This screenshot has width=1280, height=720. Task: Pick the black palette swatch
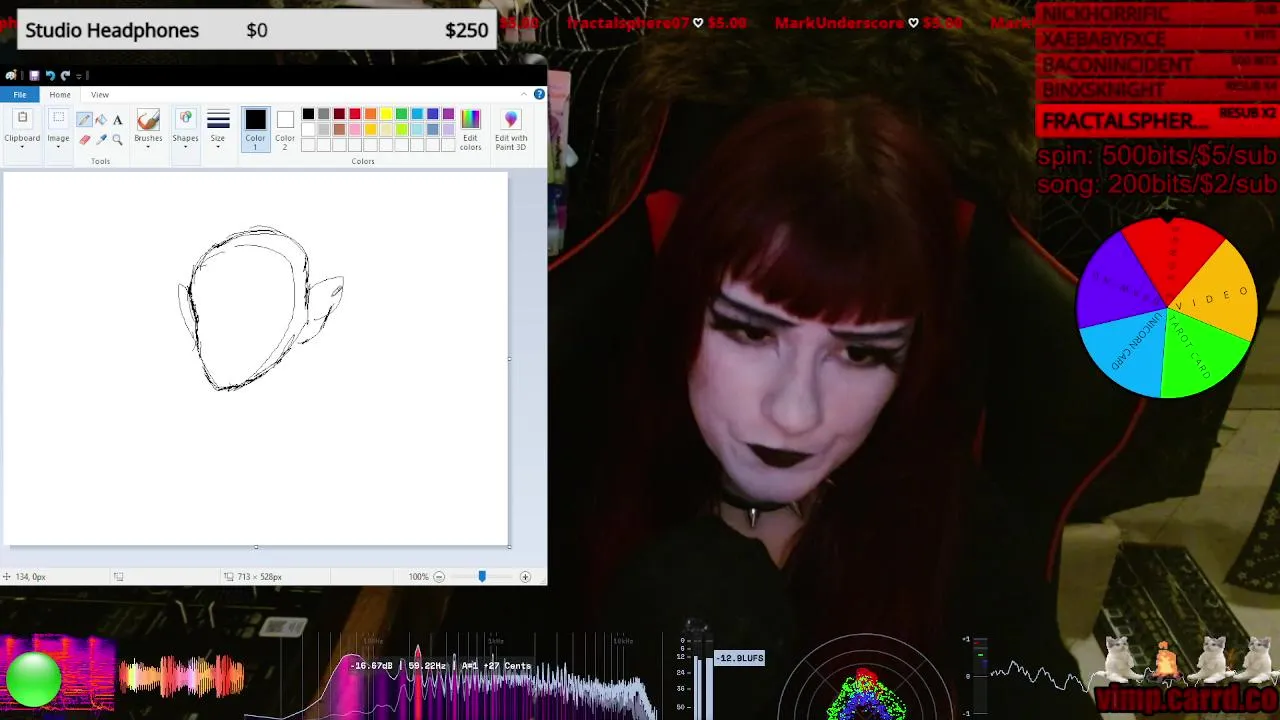click(308, 114)
